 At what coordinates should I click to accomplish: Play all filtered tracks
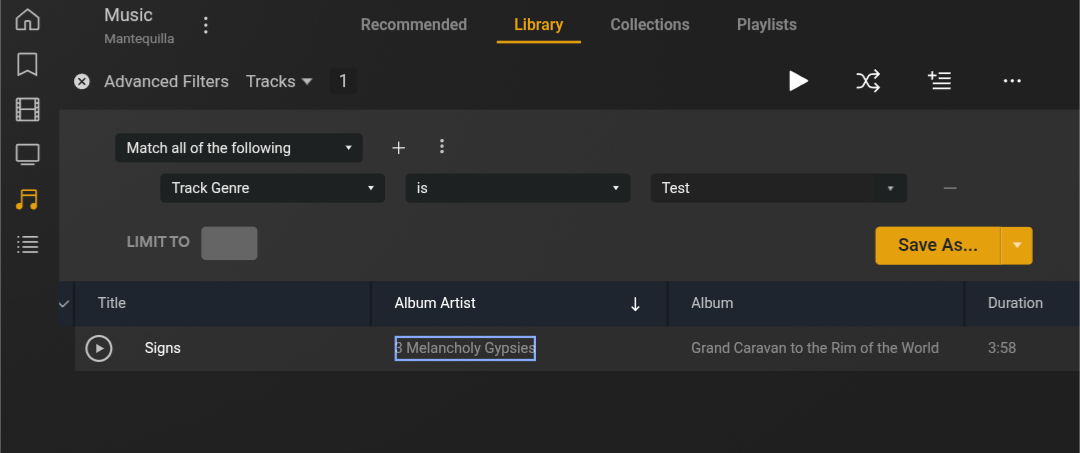click(798, 81)
